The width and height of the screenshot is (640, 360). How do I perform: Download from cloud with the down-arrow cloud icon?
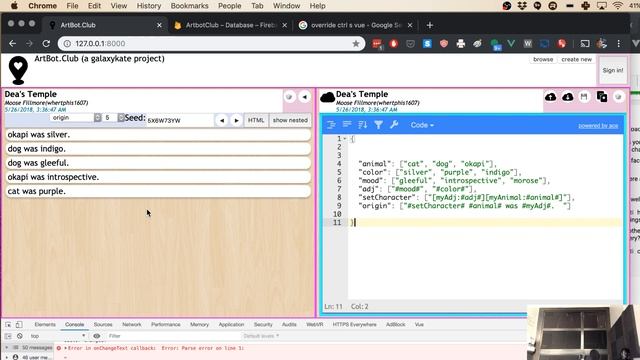coord(568,97)
